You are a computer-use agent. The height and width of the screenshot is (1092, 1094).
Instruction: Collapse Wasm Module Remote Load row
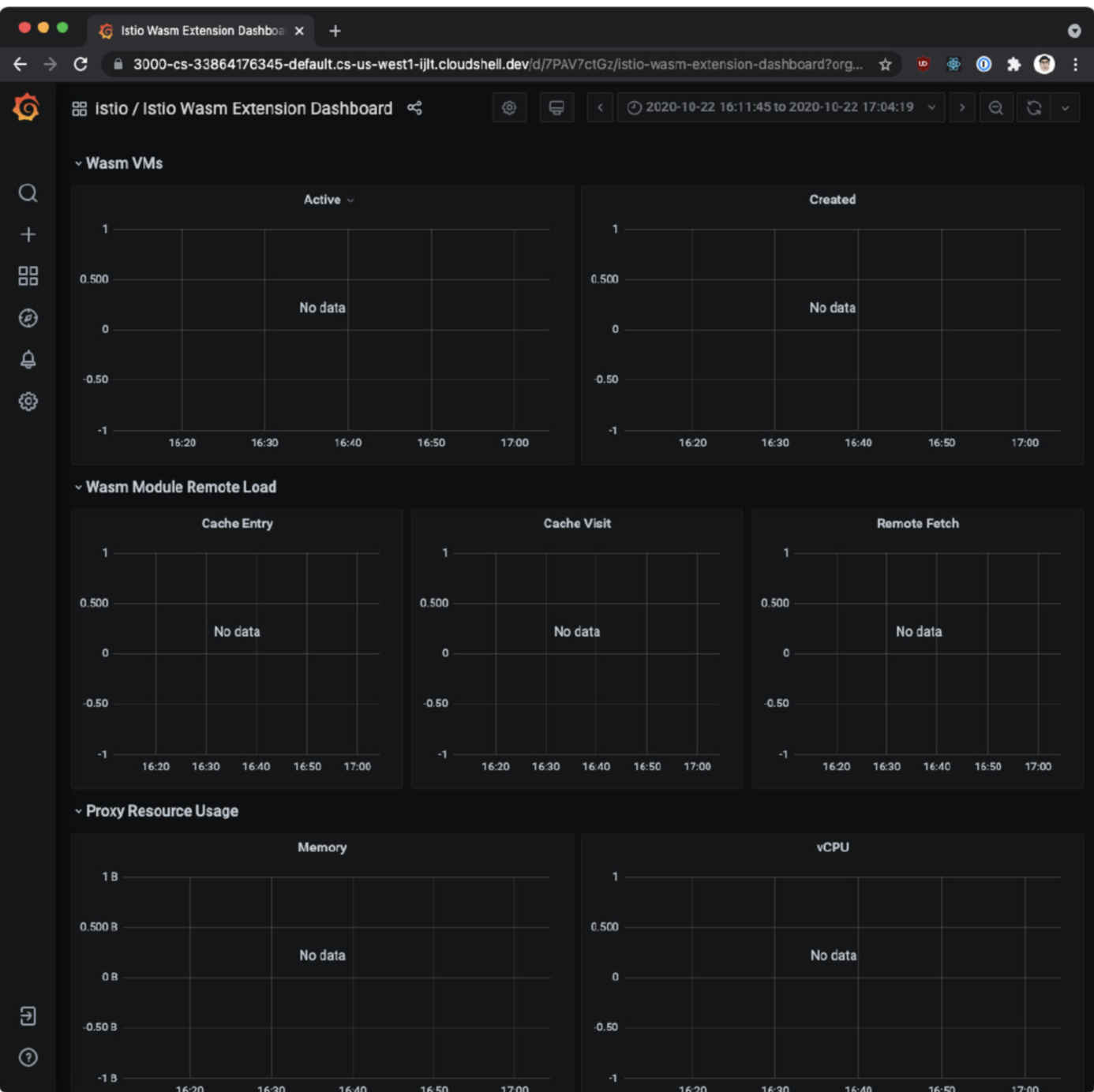[x=78, y=488]
